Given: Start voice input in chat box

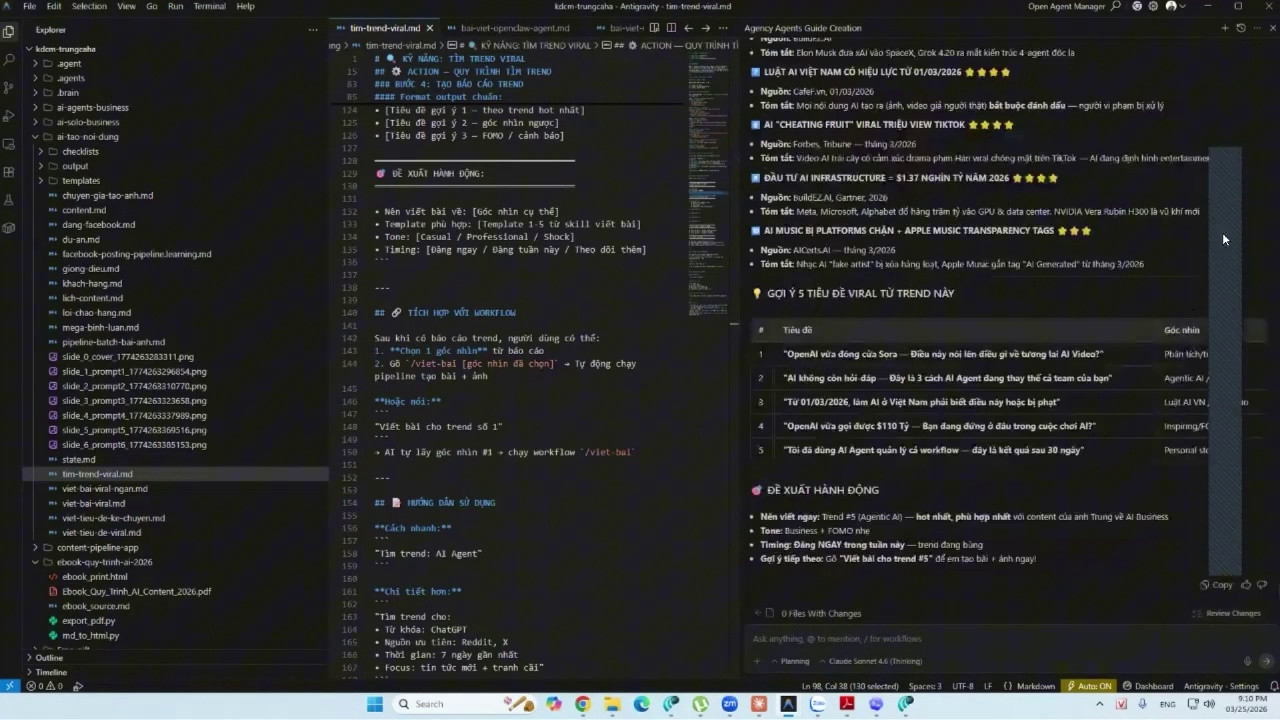Looking at the screenshot, I should [x=1247, y=661].
